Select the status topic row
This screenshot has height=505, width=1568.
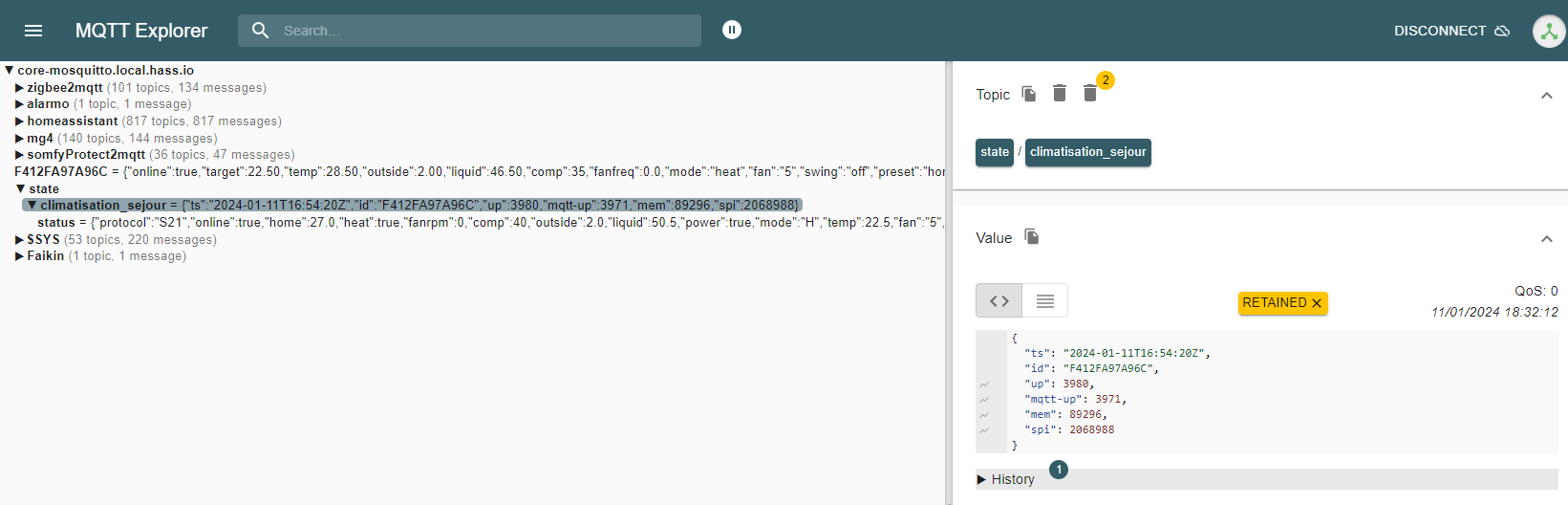491,223
